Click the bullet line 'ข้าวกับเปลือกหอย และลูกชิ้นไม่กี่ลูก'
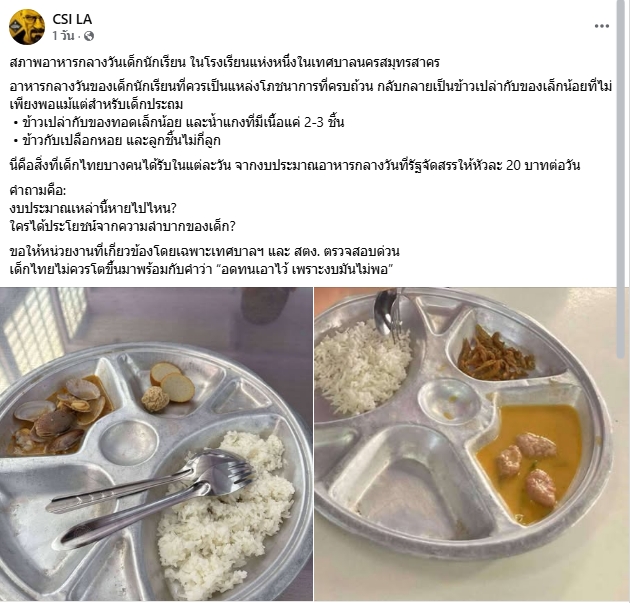This screenshot has width=630, height=603. 117,141
